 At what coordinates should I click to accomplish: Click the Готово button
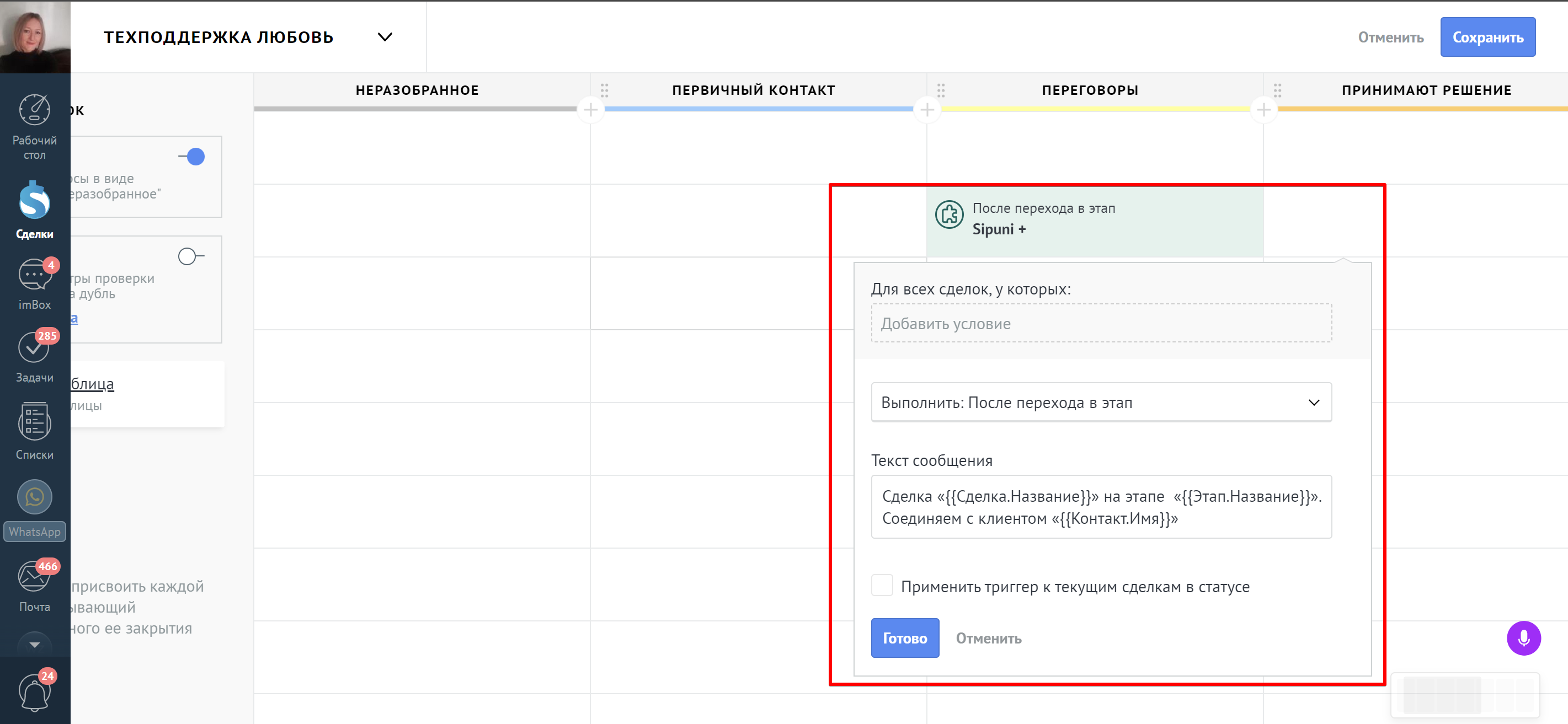coord(904,637)
